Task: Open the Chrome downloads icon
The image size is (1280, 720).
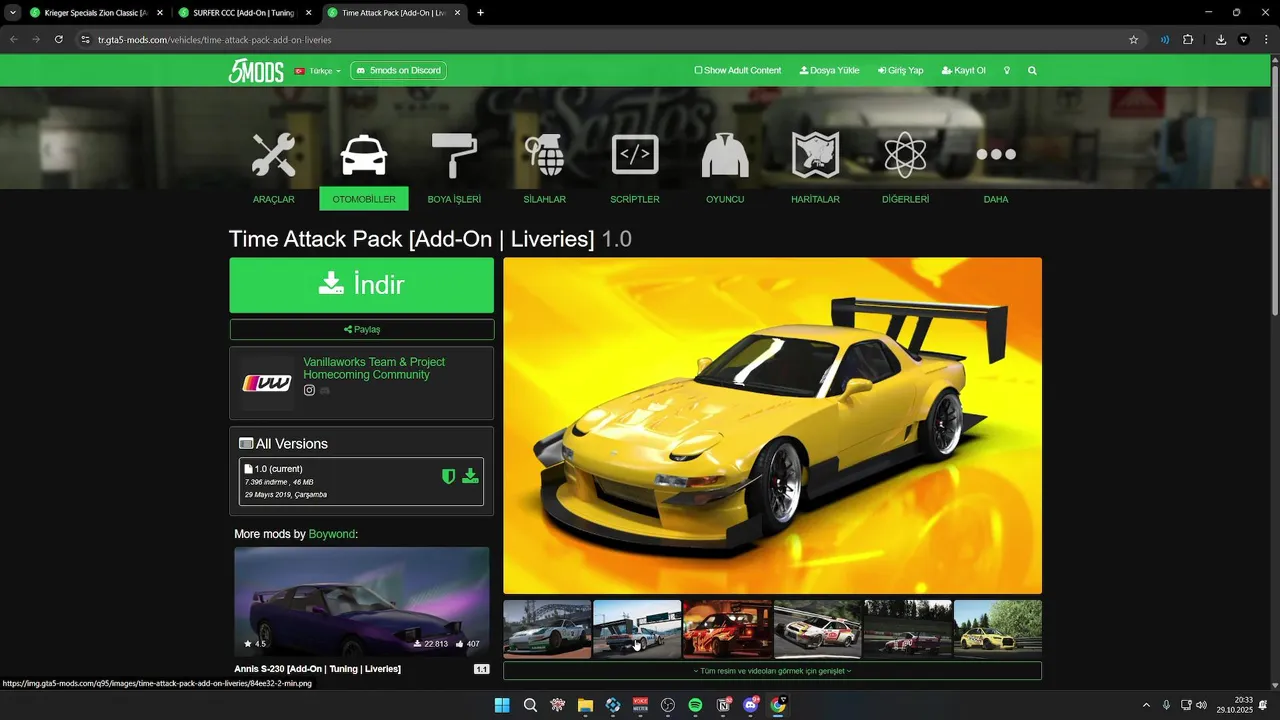Action: 1221,40
